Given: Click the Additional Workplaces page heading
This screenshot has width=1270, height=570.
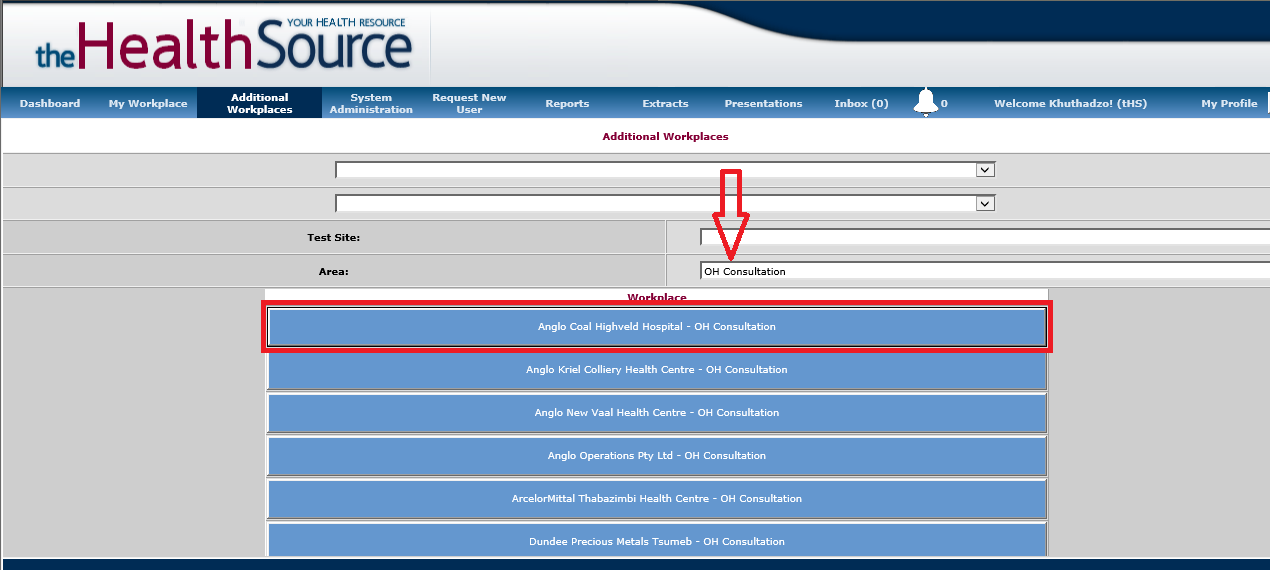Looking at the screenshot, I should pyautogui.click(x=665, y=136).
